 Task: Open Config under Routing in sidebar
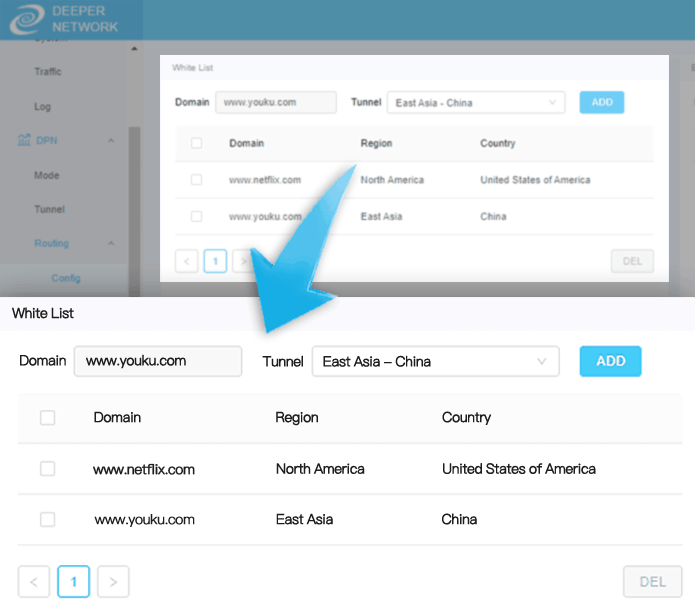[x=66, y=278]
